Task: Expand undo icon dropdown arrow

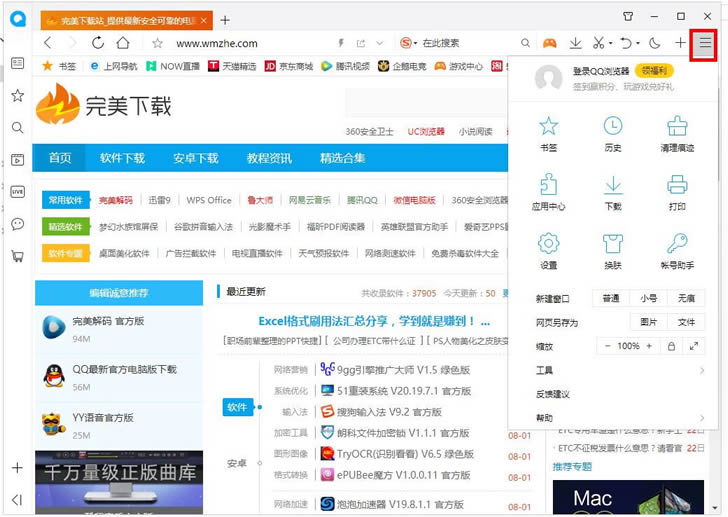Action: point(638,43)
